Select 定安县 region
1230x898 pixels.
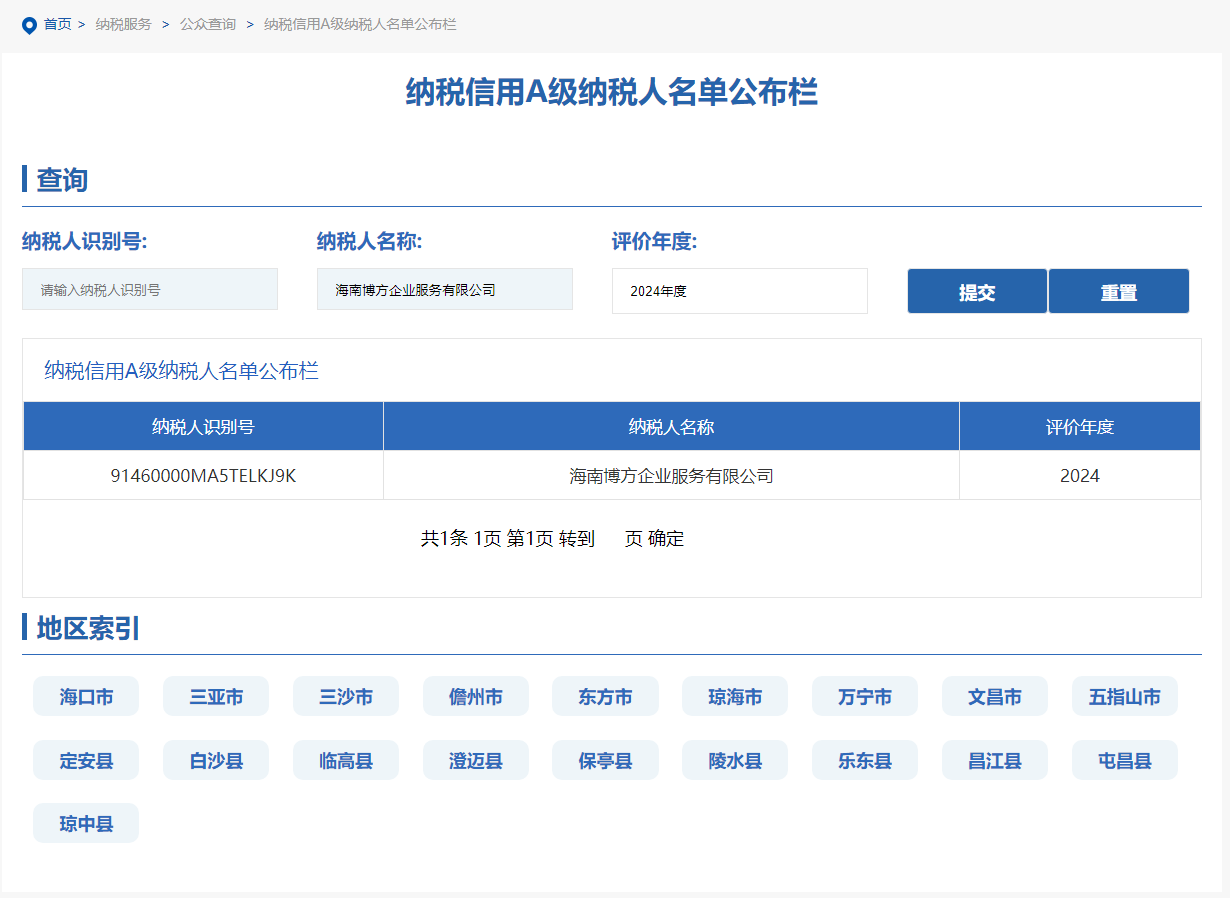tap(86, 761)
